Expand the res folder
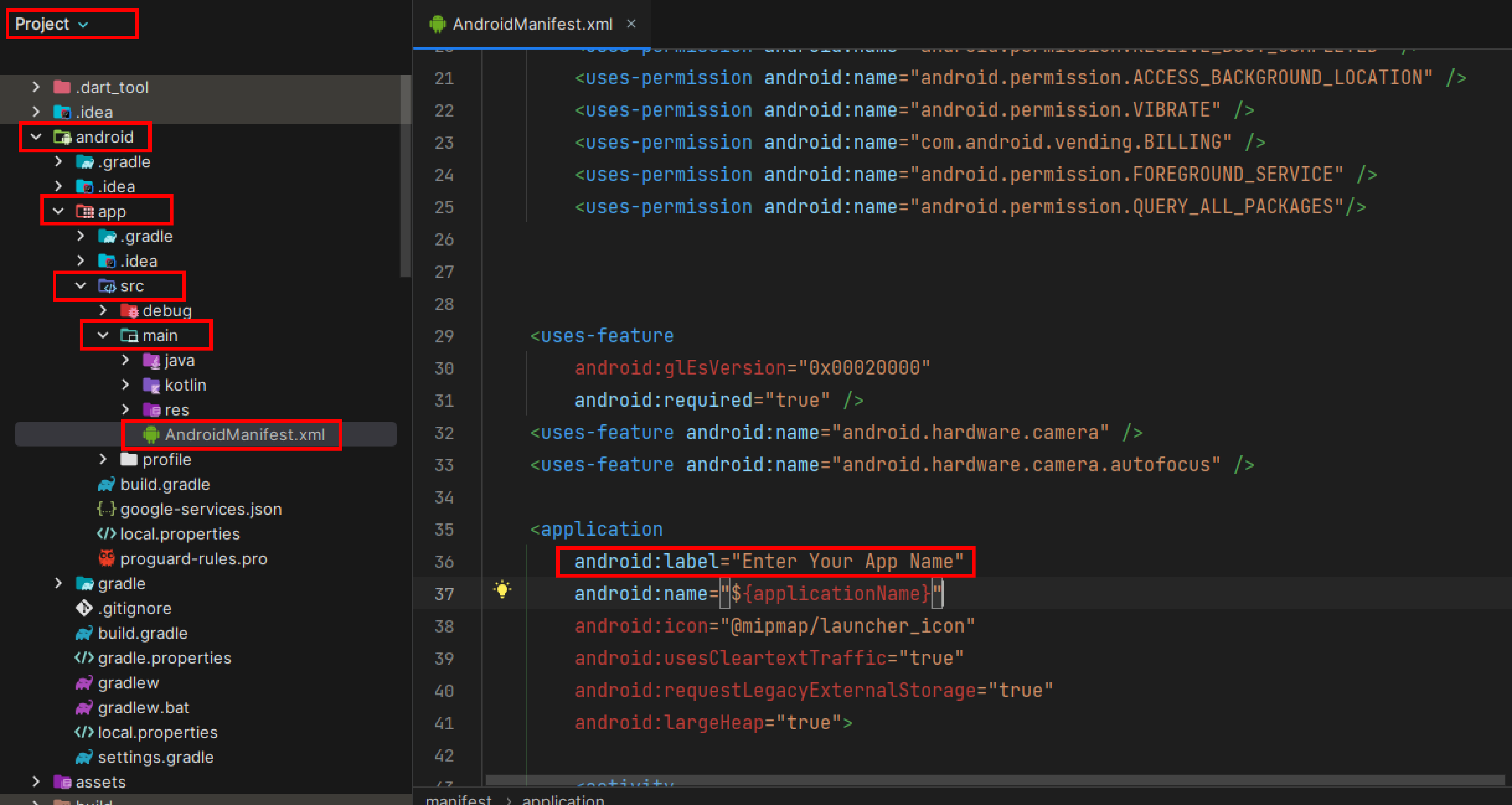Viewport: 1512px width, 805px height. pyautogui.click(x=126, y=409)
